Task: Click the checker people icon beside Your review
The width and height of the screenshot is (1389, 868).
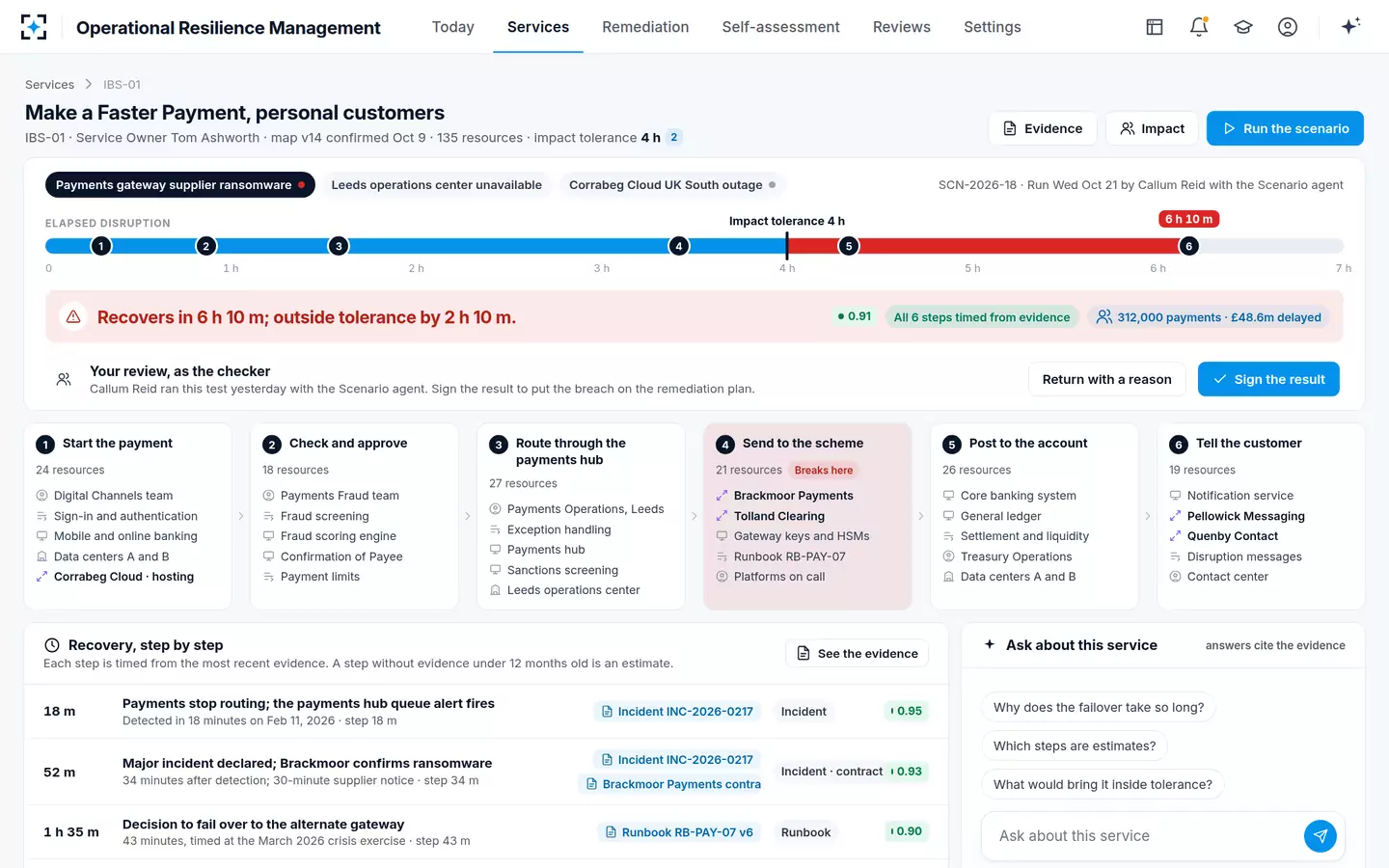Action: [x=64, y=379]
